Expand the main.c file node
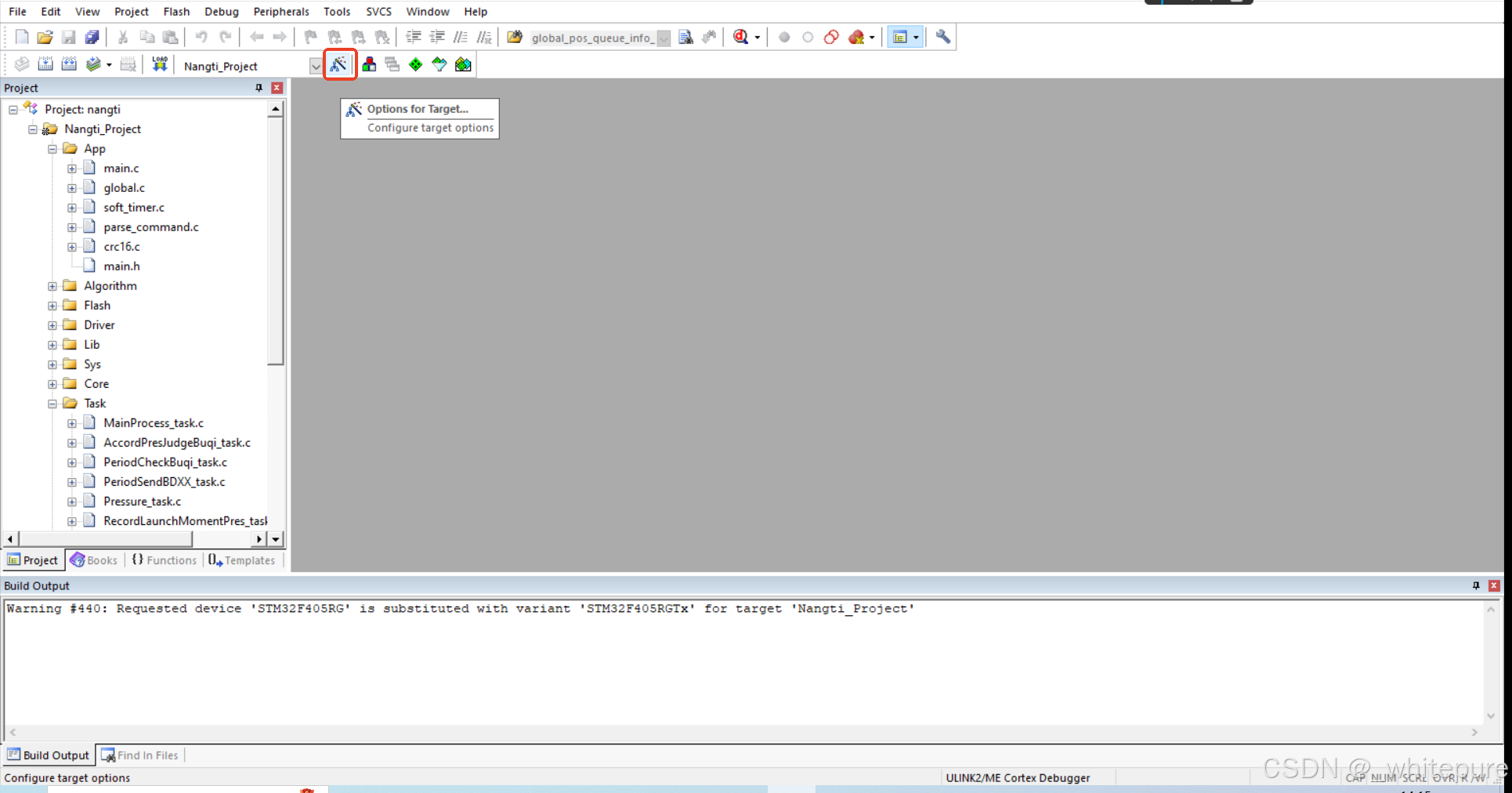1512x793 pixels. pyautogui.click(x=72, y=168)
